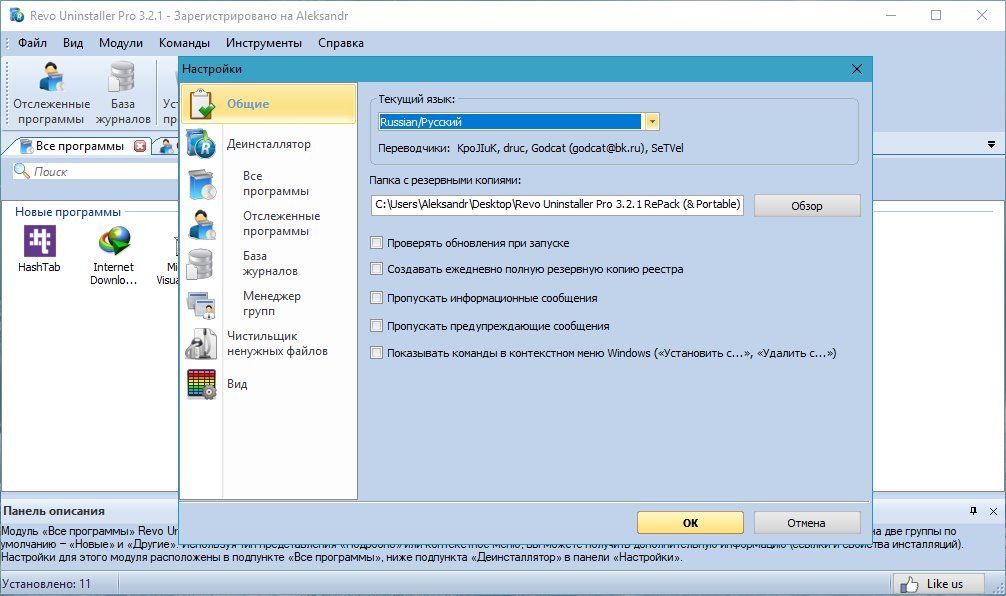Click Менеджер групп icon in settings sidebar
Screen dimensions: 1006x596
[x=201, y=304]
